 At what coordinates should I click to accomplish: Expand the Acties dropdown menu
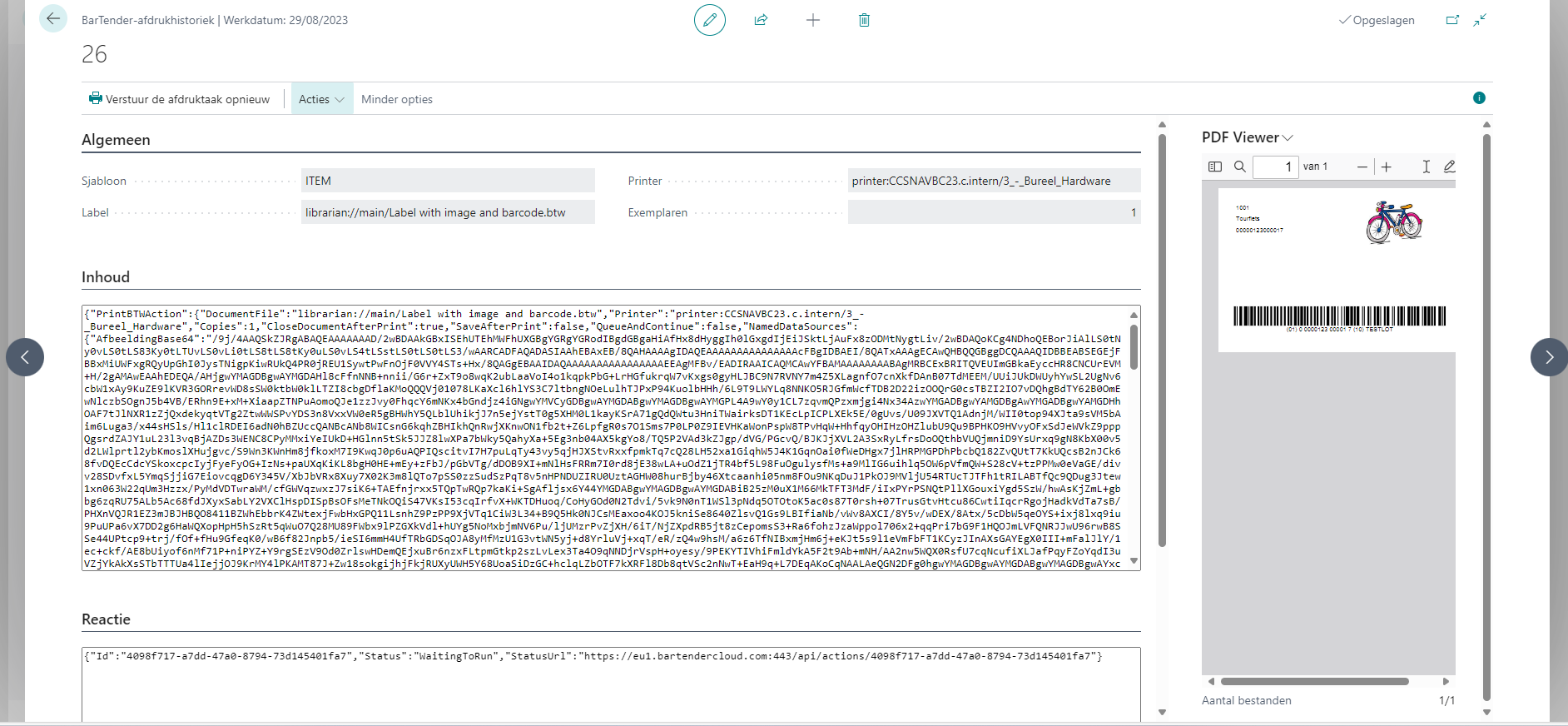coord(321,99)
